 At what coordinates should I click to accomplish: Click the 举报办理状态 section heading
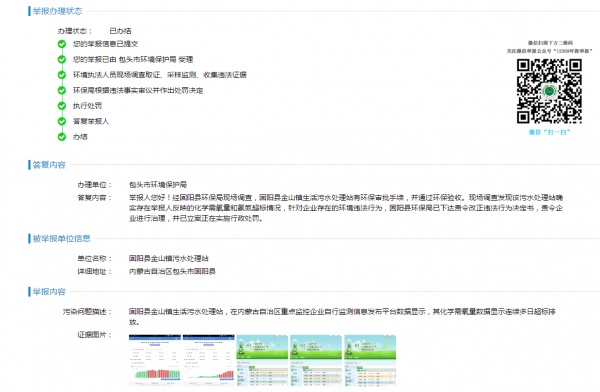[57, 11]
